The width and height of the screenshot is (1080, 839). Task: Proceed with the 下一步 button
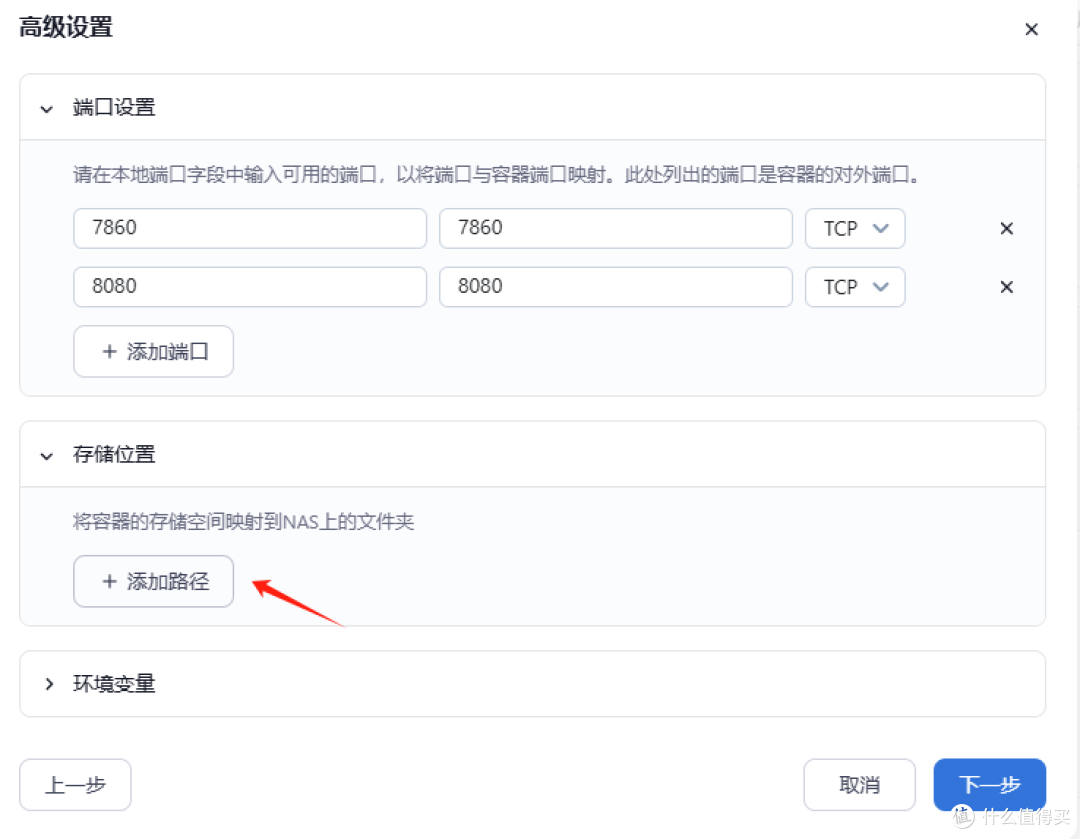click(989, 785)
